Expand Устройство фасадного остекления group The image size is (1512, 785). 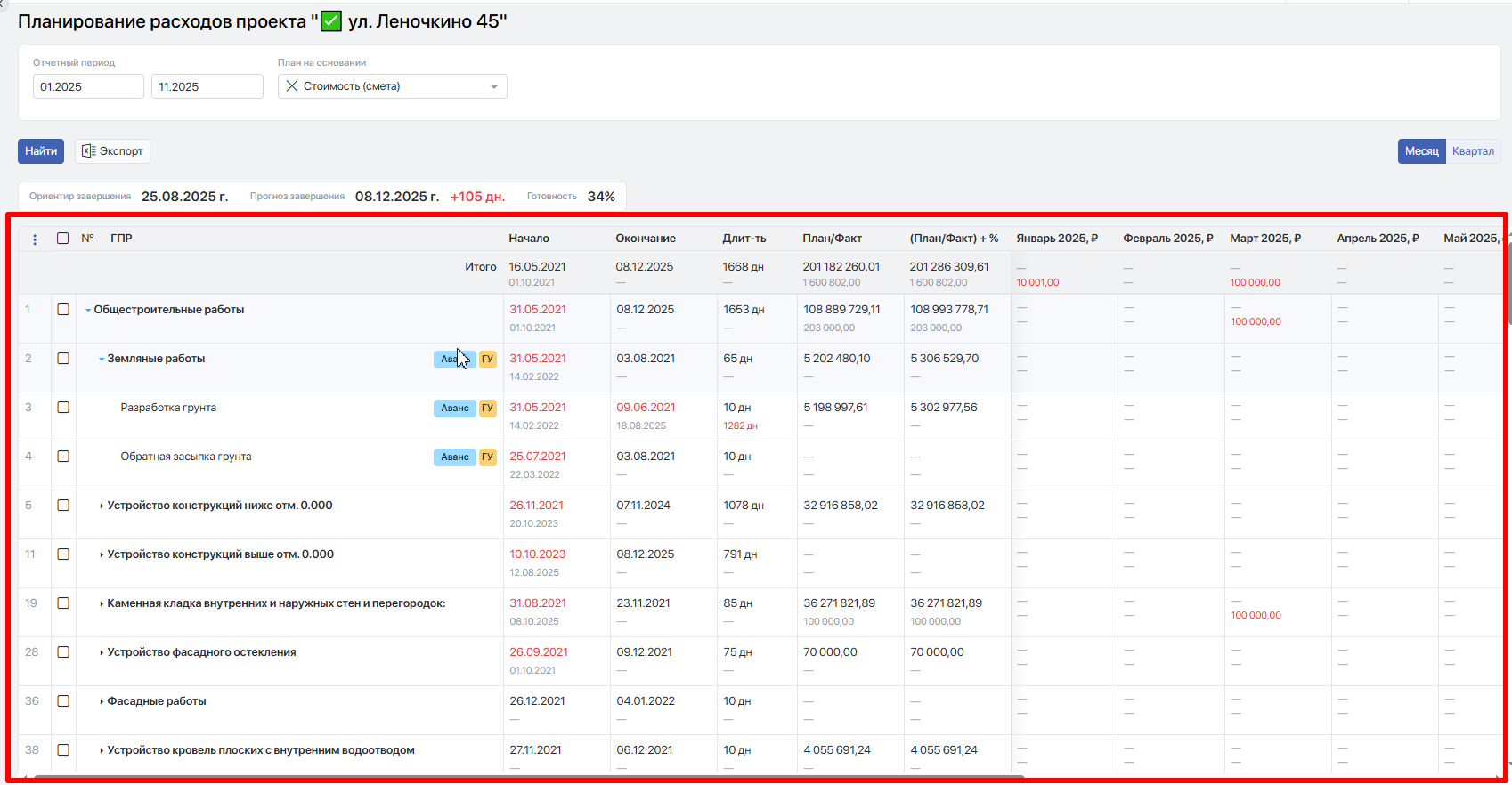click(x=102, y=653)
